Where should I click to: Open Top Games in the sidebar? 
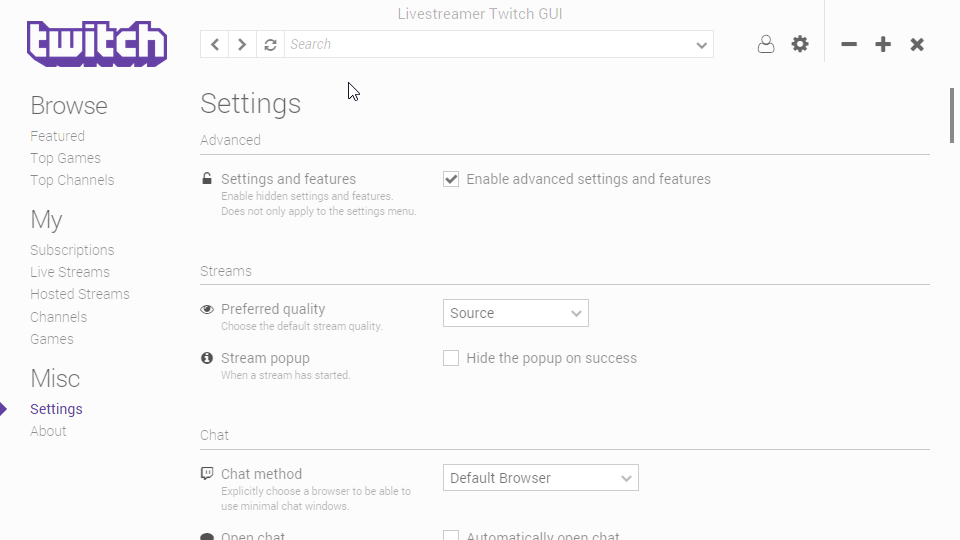click(x=66, y=158)
